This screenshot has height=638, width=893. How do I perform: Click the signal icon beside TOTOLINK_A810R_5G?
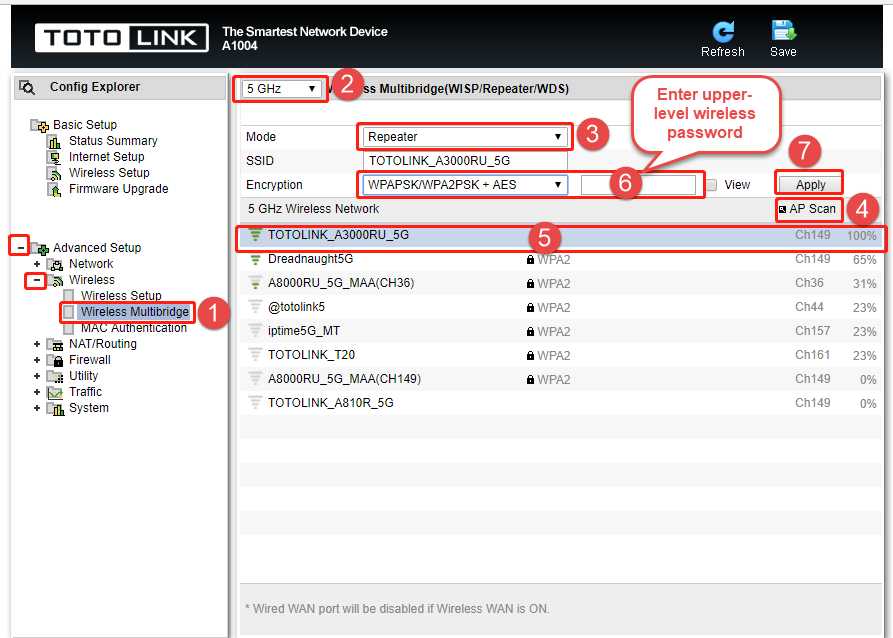point(255,403)
